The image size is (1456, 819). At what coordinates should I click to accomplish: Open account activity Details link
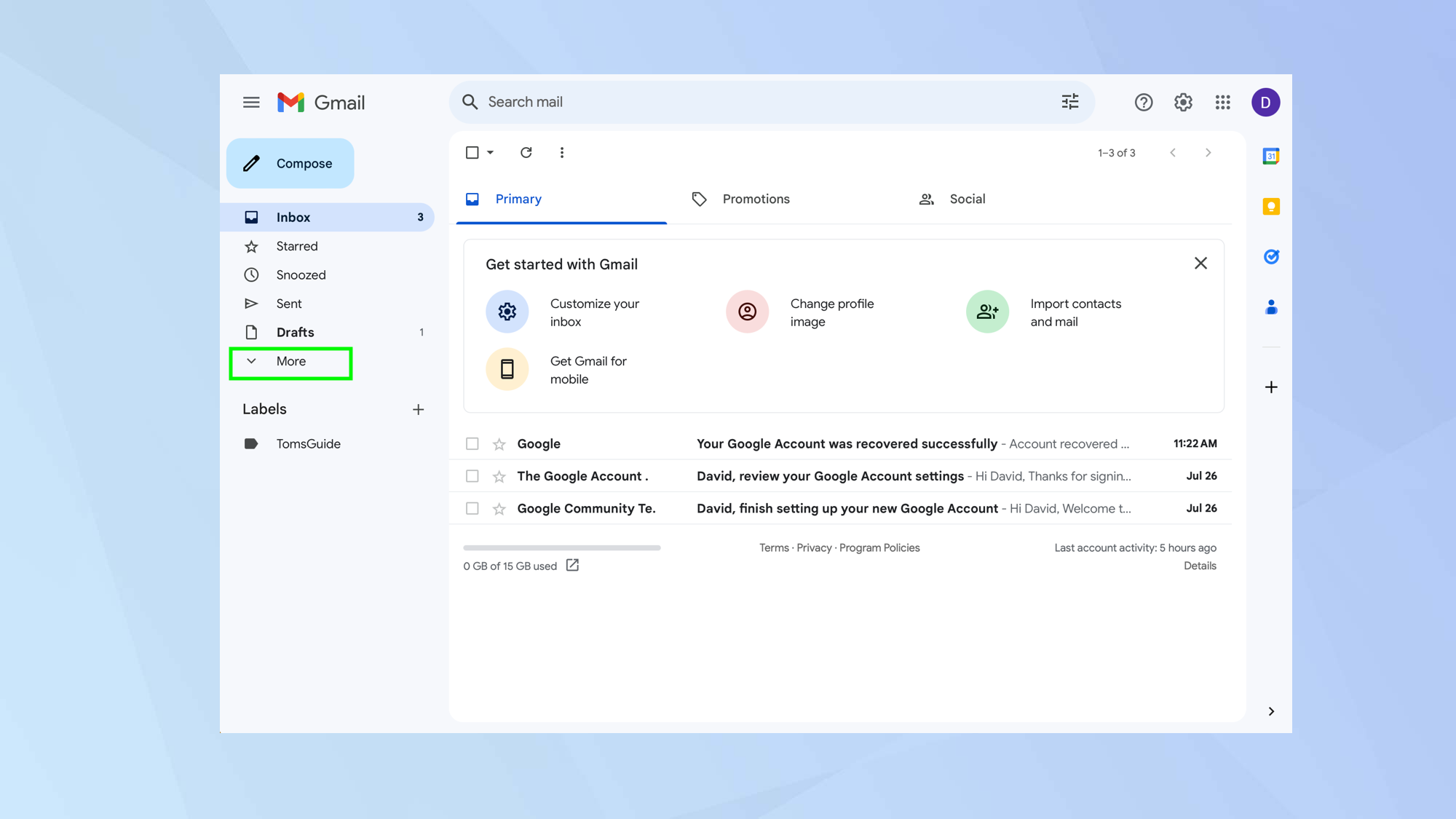tap(1200, 566)
